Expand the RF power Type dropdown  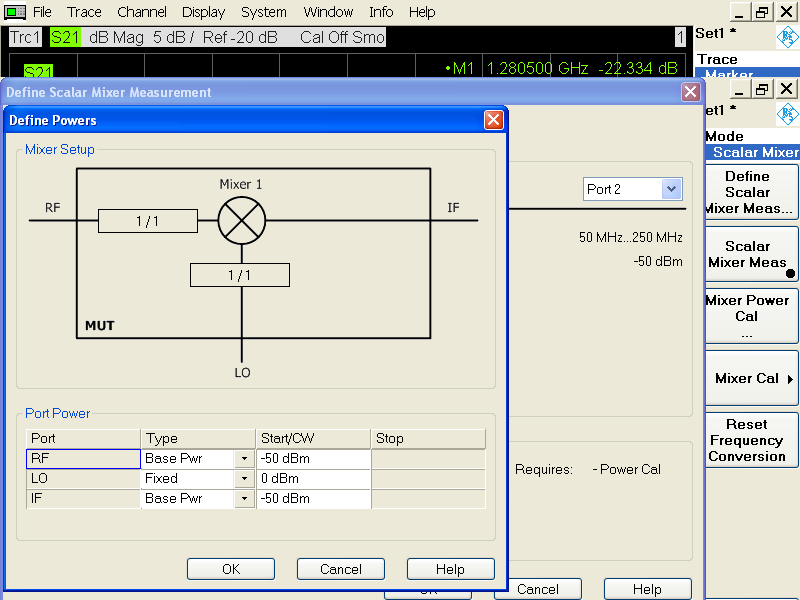click(x=244, y=459)
